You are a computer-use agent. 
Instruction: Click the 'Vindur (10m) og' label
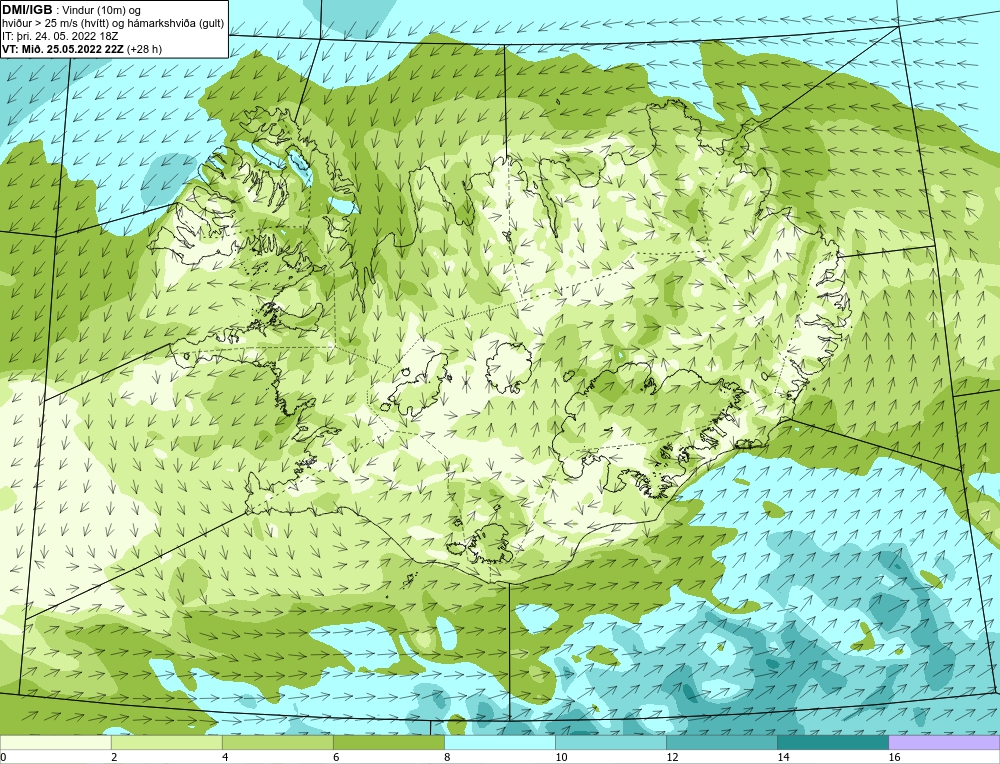(103, 10)
